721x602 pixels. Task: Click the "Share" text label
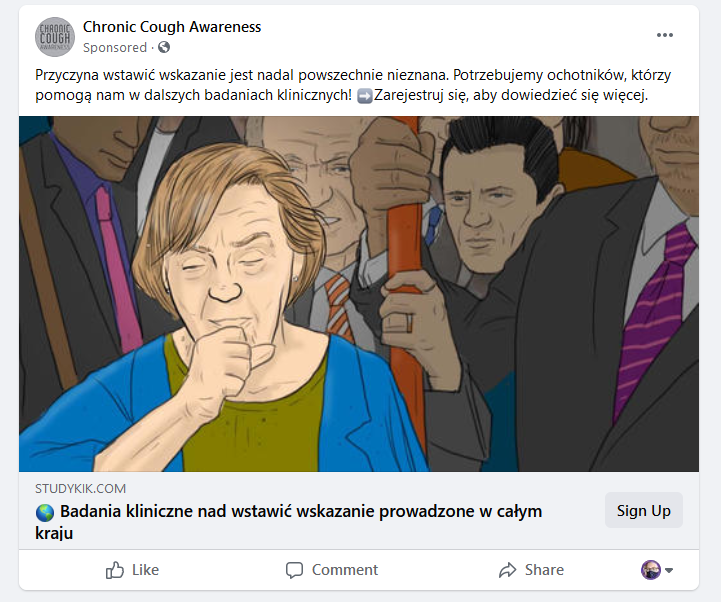[544, 570]
